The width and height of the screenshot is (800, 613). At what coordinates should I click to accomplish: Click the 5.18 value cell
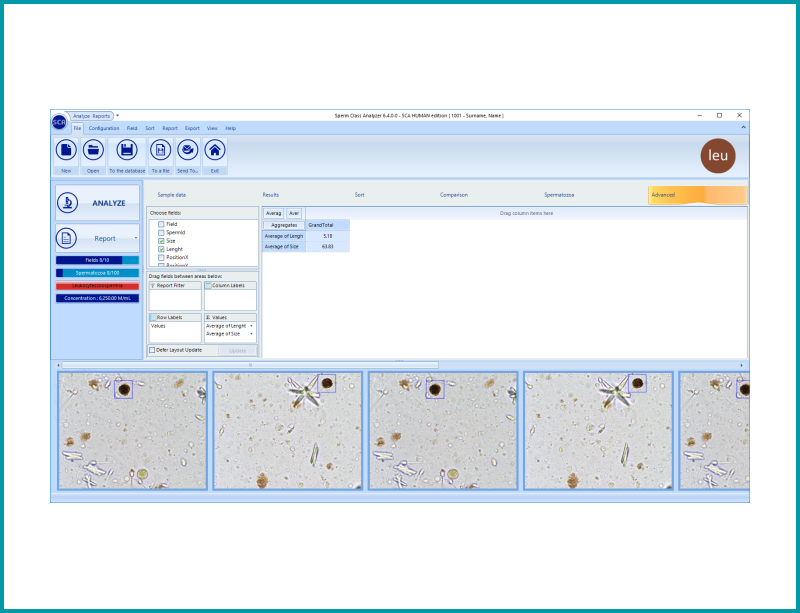328,236
